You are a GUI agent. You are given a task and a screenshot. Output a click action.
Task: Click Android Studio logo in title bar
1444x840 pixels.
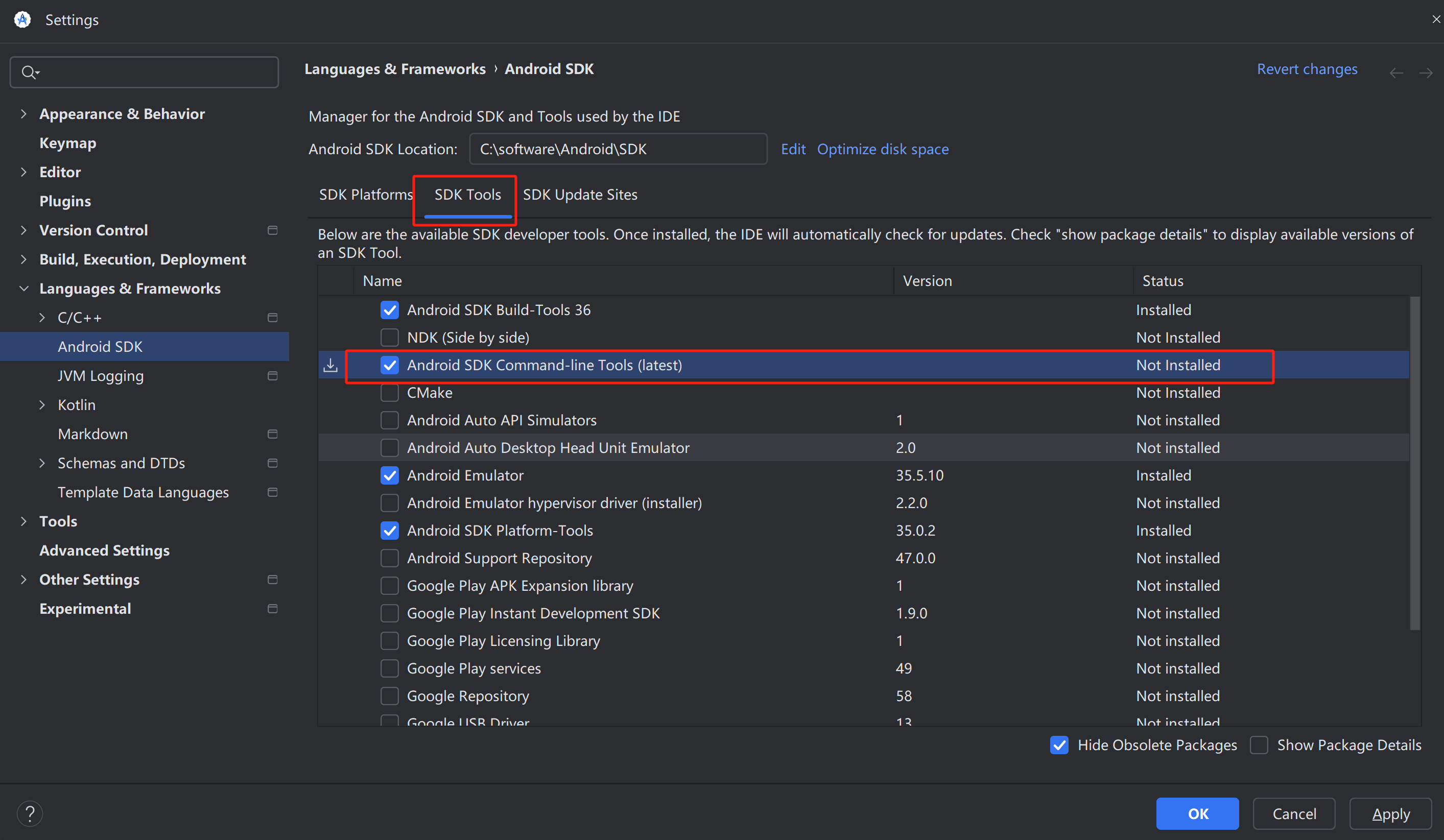(22, 19)
